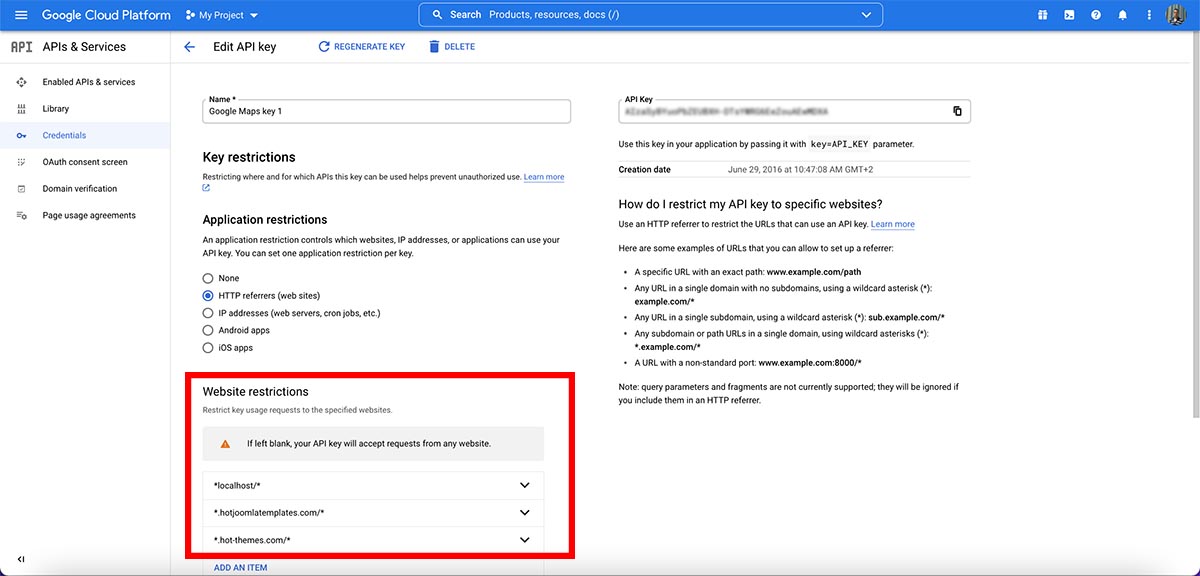This screenshot has height=576, width=1200.
Task: Expand the *.hot-themes.com/* row
Action: click(x=373, y=540)
